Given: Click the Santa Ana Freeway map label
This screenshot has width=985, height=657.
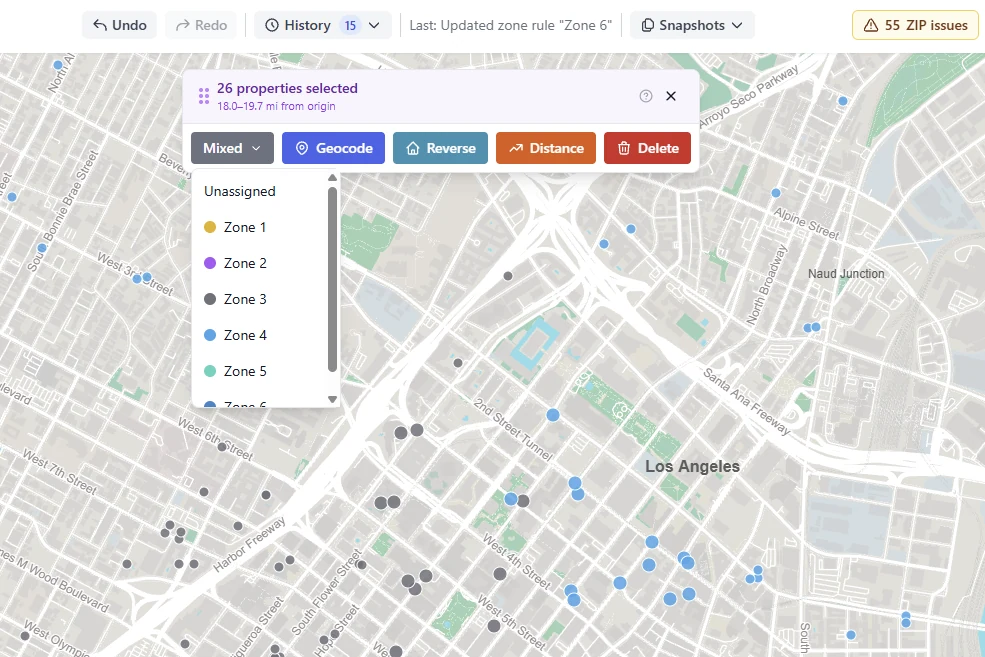Looking at the screenshot, I should [x=746, y=402].
